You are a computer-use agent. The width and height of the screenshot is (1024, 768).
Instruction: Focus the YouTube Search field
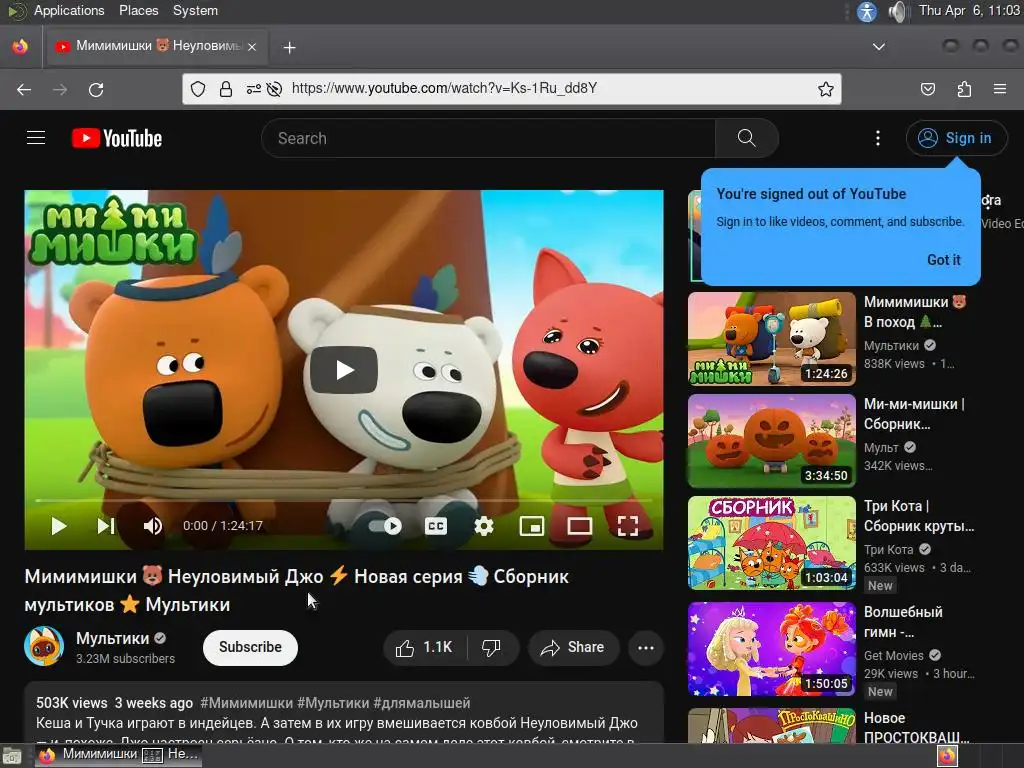[x=488, y=138]
